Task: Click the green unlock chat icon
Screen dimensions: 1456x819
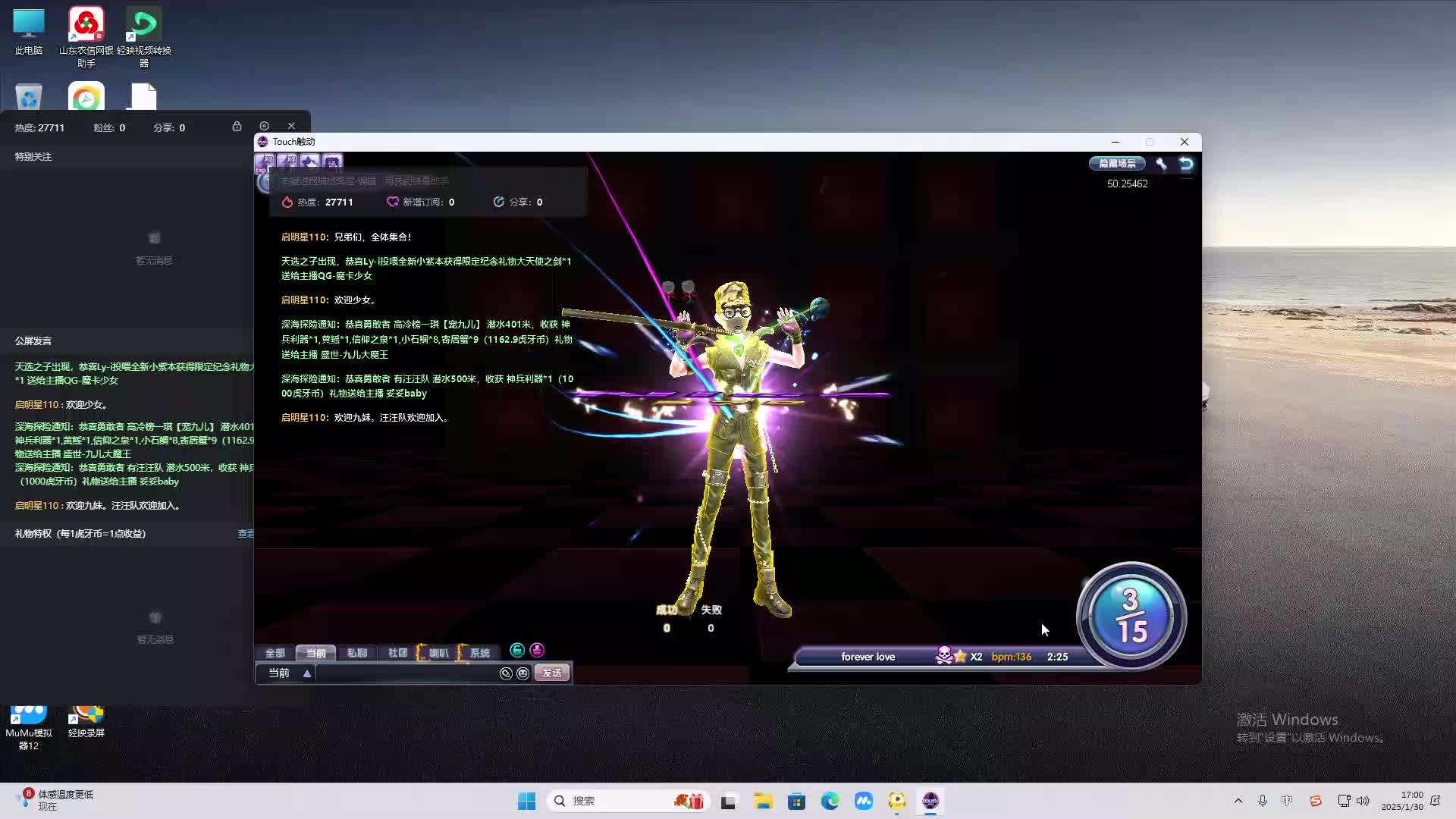Action: pyautogui.click(x=517, y=651)
